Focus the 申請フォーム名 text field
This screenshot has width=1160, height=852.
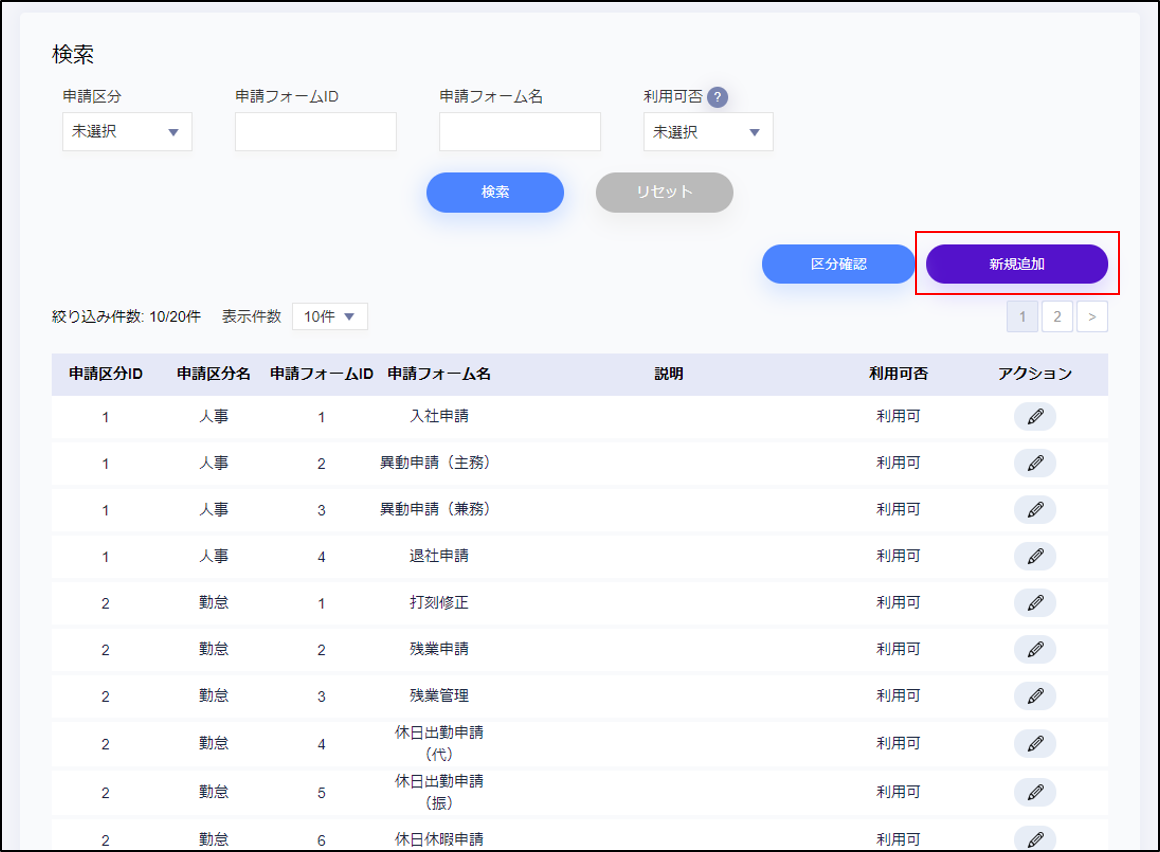(520, 132)
